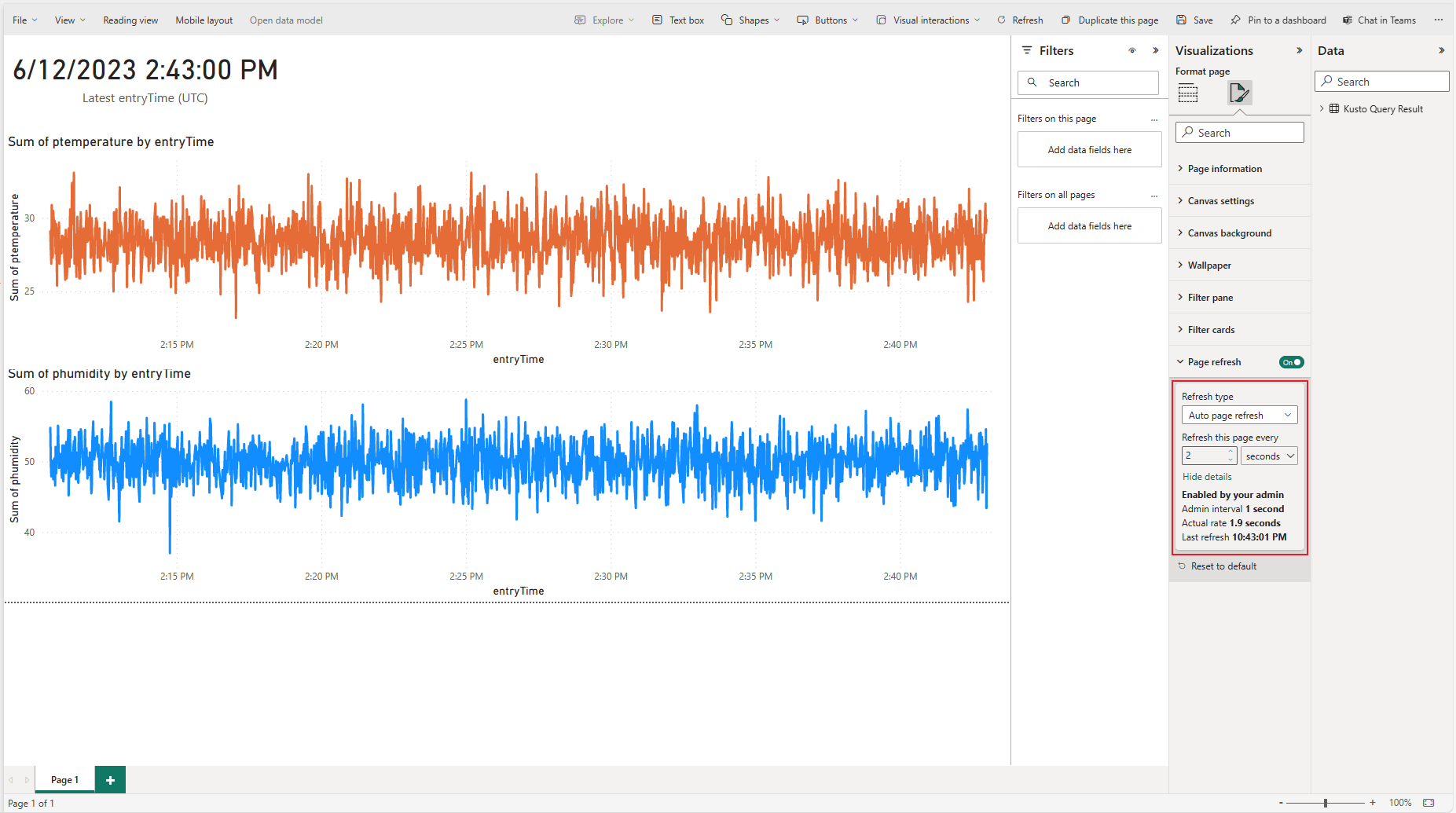Open the View menu
Image resolution: width=1456 pixels, height=813 pixels.
(x=70, y=20)
